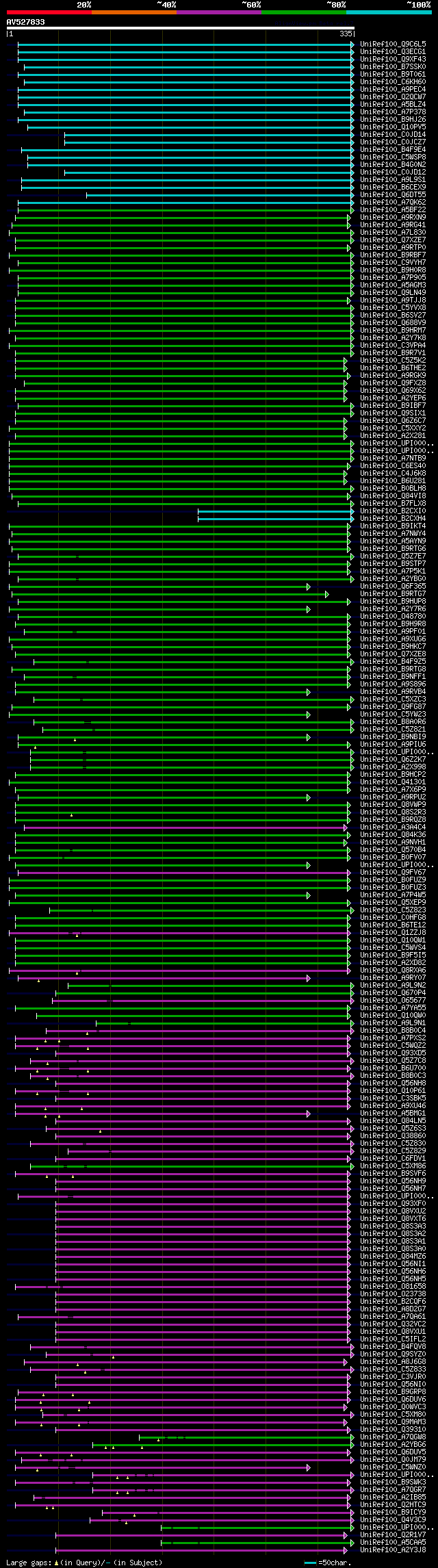Select the UniRef100_B9R7V1 hit label
The height and width of the screenshot is (1568, 438).
393,353
